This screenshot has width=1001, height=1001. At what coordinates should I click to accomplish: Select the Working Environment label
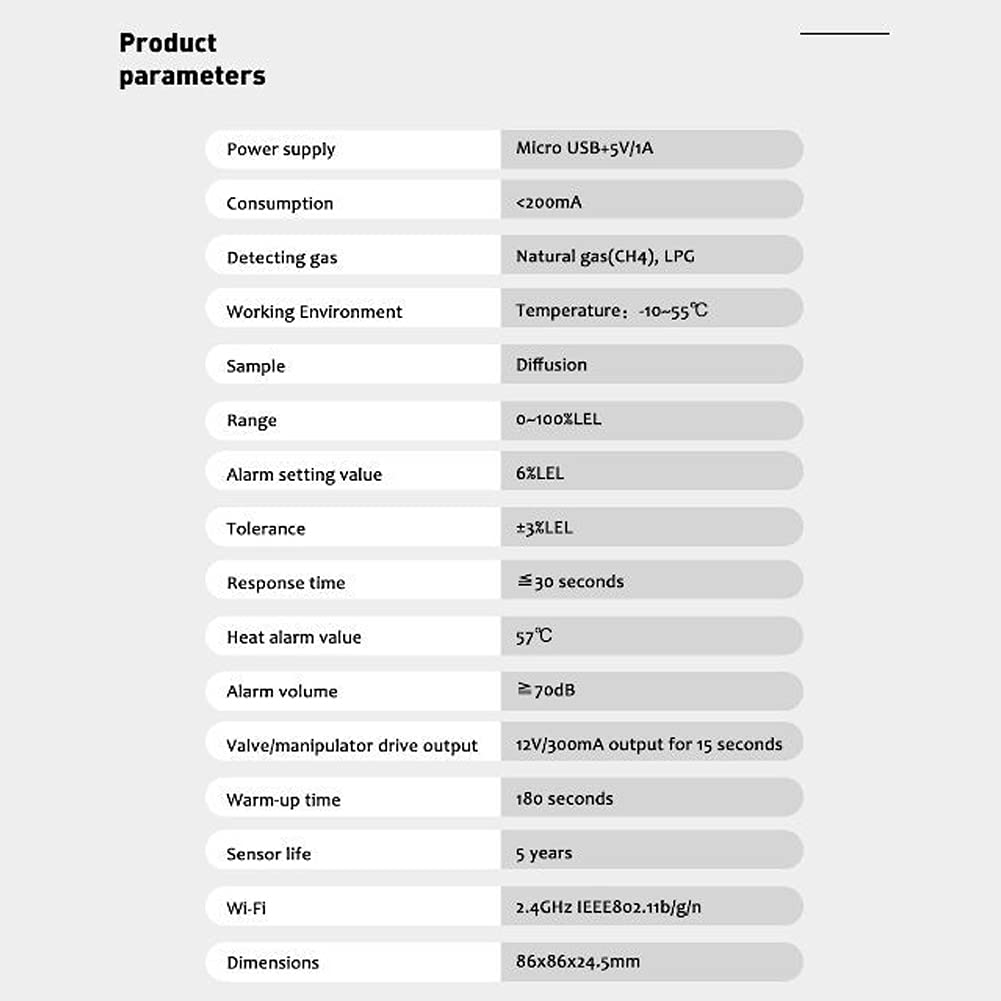314,311
